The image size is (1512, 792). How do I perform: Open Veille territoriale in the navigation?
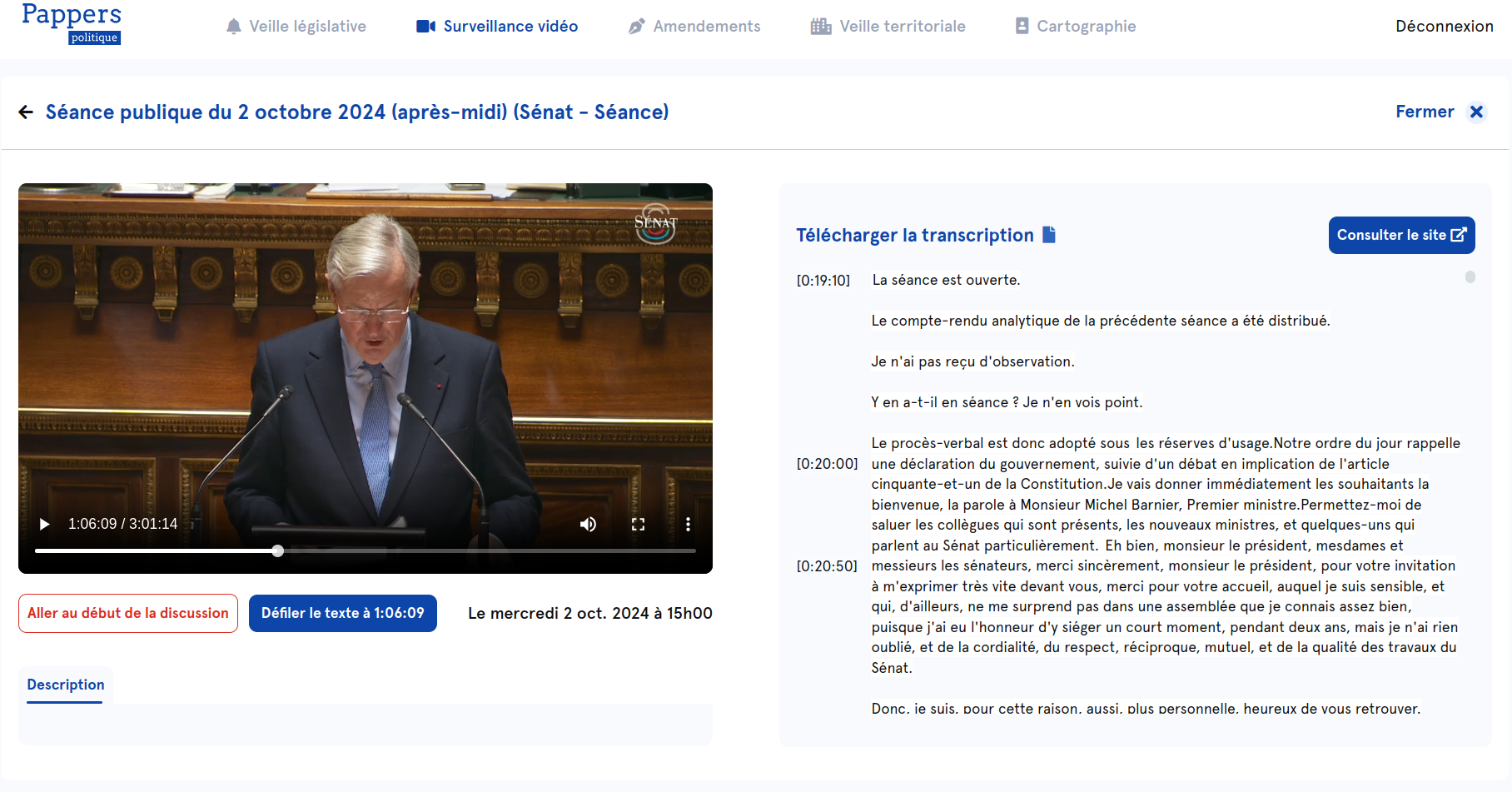[x=888, y=27]
